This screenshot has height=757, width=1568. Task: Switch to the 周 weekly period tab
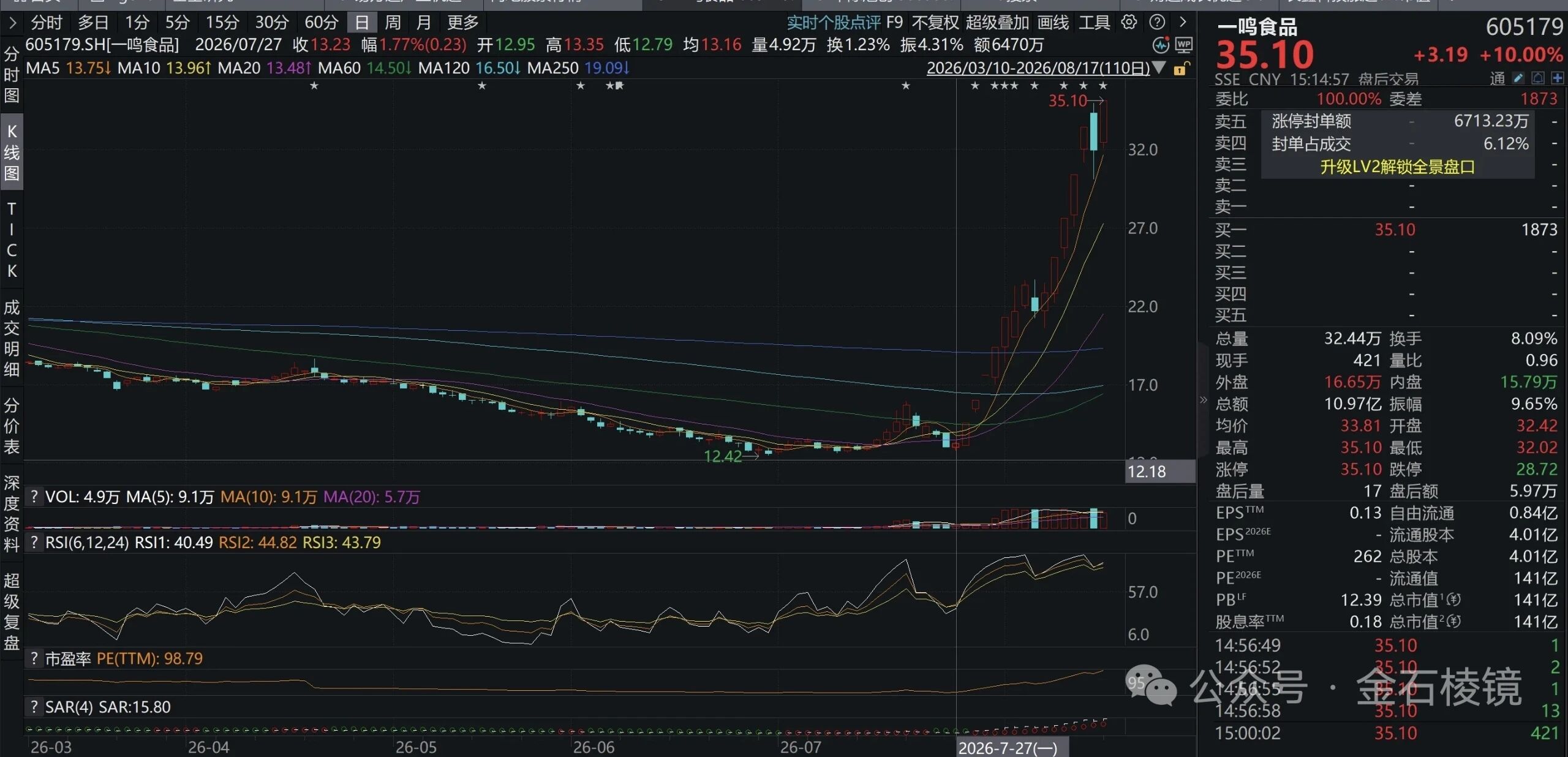tap(393, 23)
